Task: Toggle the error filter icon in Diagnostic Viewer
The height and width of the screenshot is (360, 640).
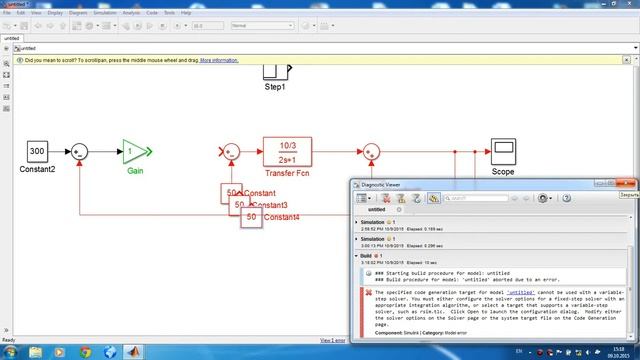Action: pyautogui.click(x=386, y=198)
